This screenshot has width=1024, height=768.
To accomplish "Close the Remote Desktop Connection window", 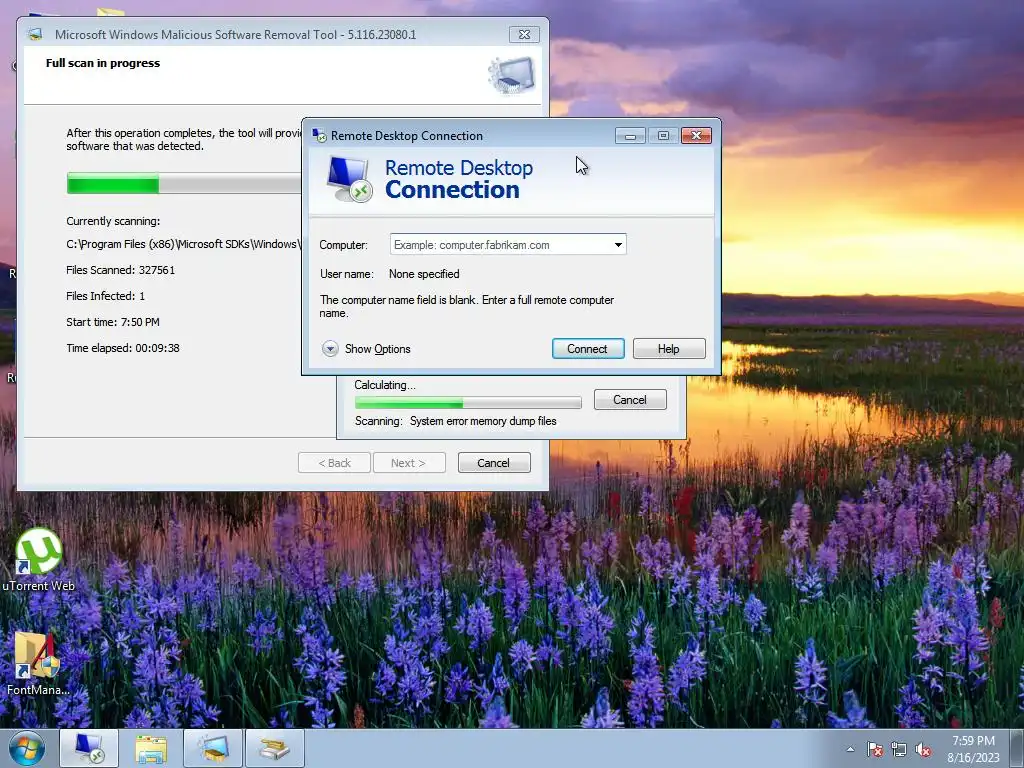I will (x=696, y=136).
